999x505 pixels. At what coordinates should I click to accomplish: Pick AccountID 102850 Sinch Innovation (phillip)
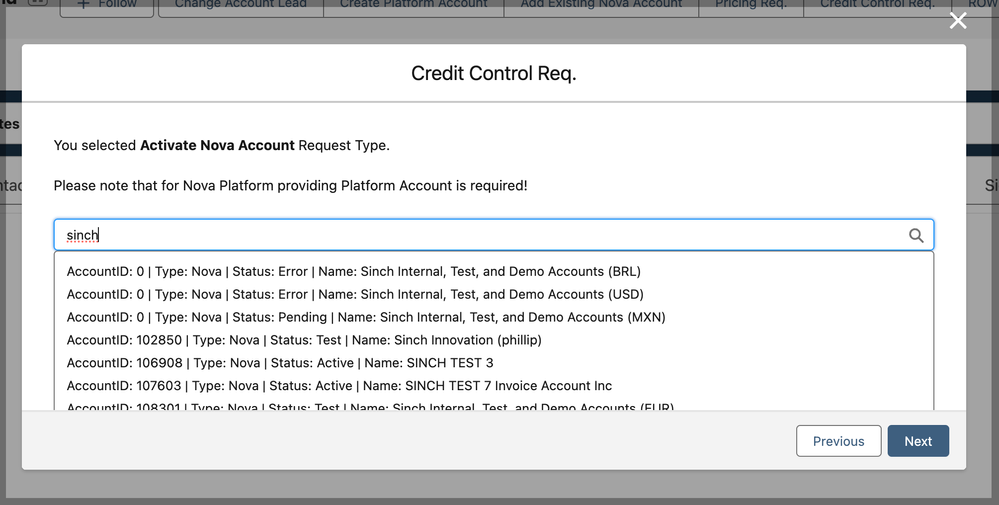click(x=494, y=340)
